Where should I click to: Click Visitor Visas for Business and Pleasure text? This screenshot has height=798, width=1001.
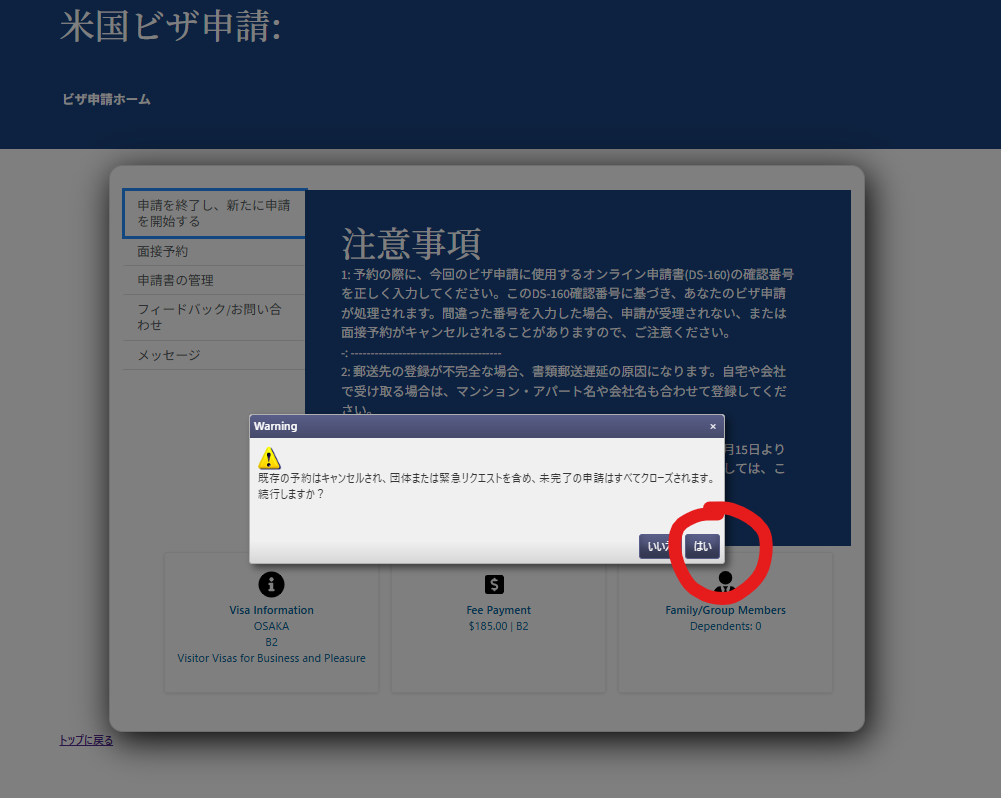[271, 658]
